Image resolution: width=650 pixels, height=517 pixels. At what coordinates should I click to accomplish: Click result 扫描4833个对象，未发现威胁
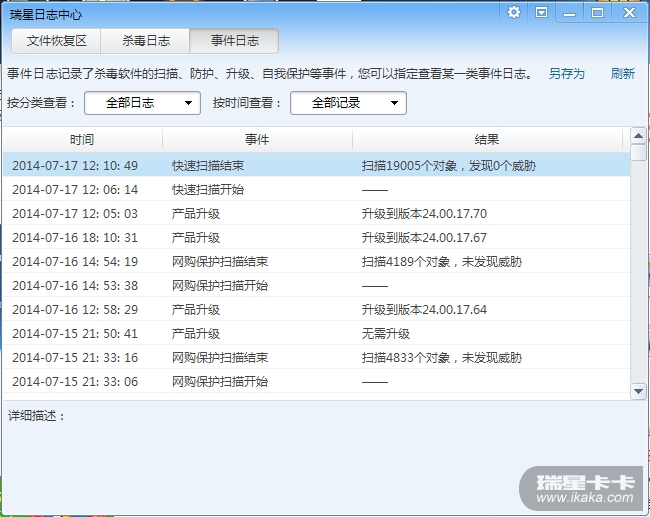441,358
